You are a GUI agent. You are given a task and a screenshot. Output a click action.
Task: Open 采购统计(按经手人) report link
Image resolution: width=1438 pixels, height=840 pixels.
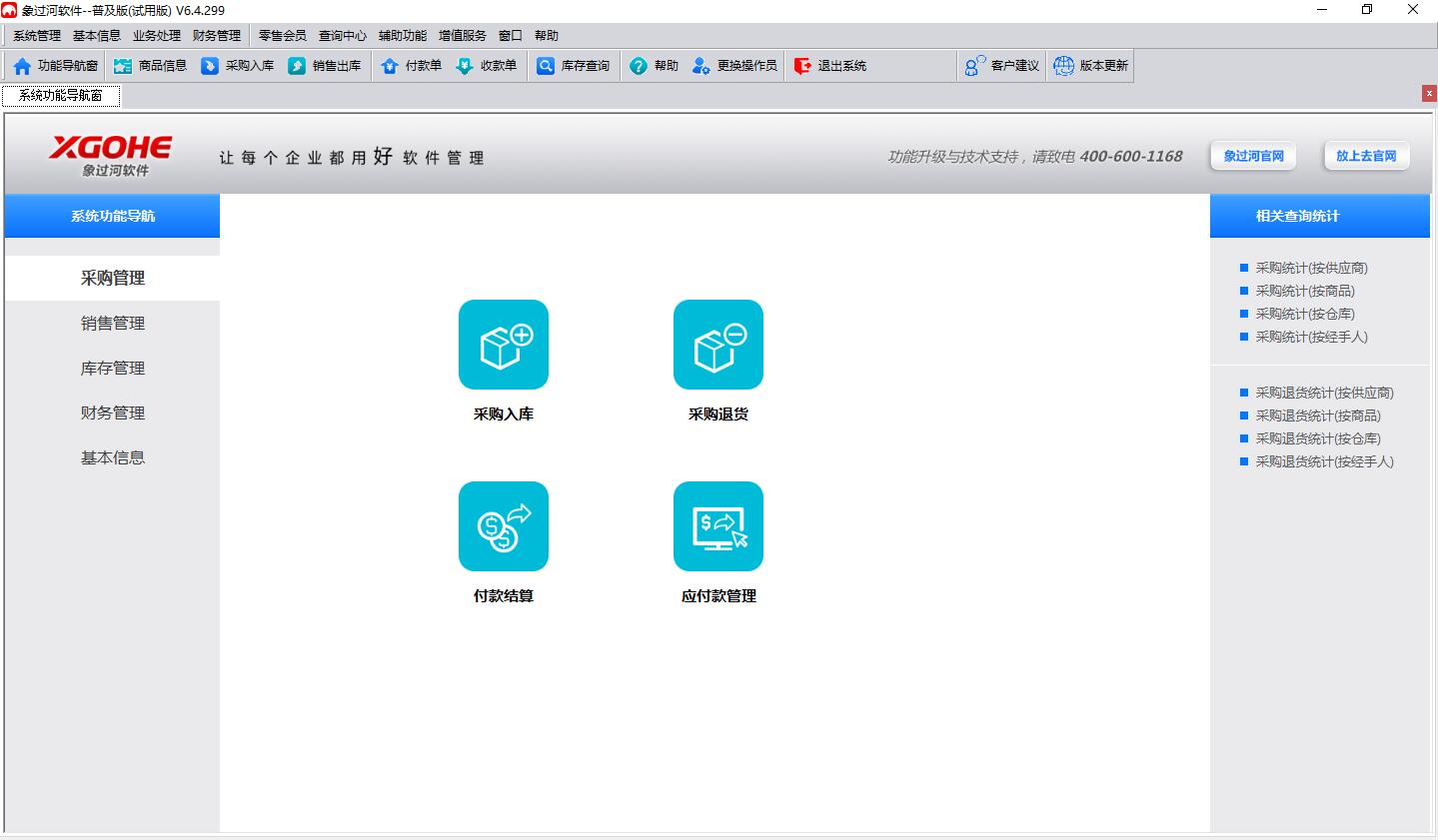click(1311, 337)
